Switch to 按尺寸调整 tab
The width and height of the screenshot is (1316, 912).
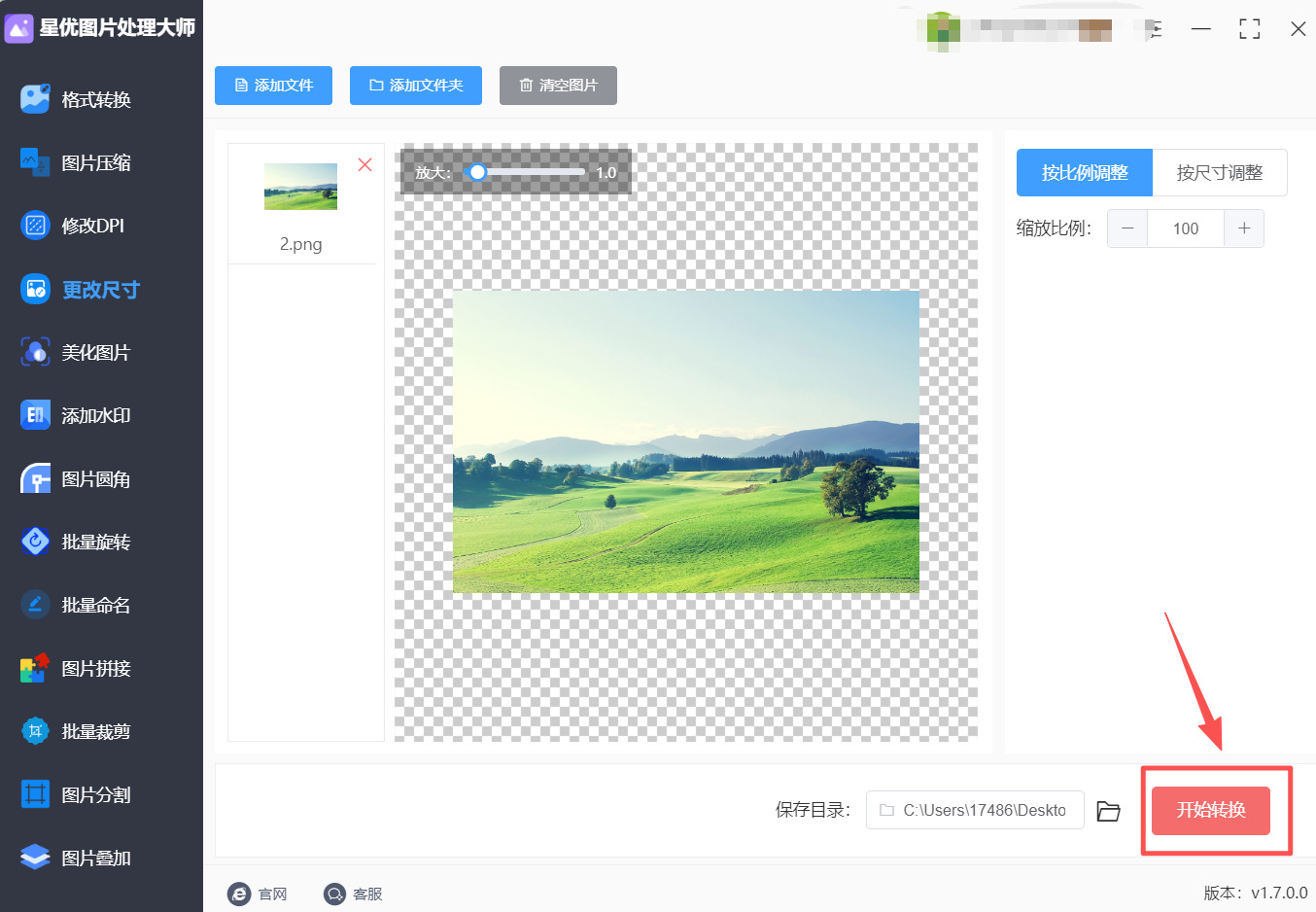coord(1220,173)
